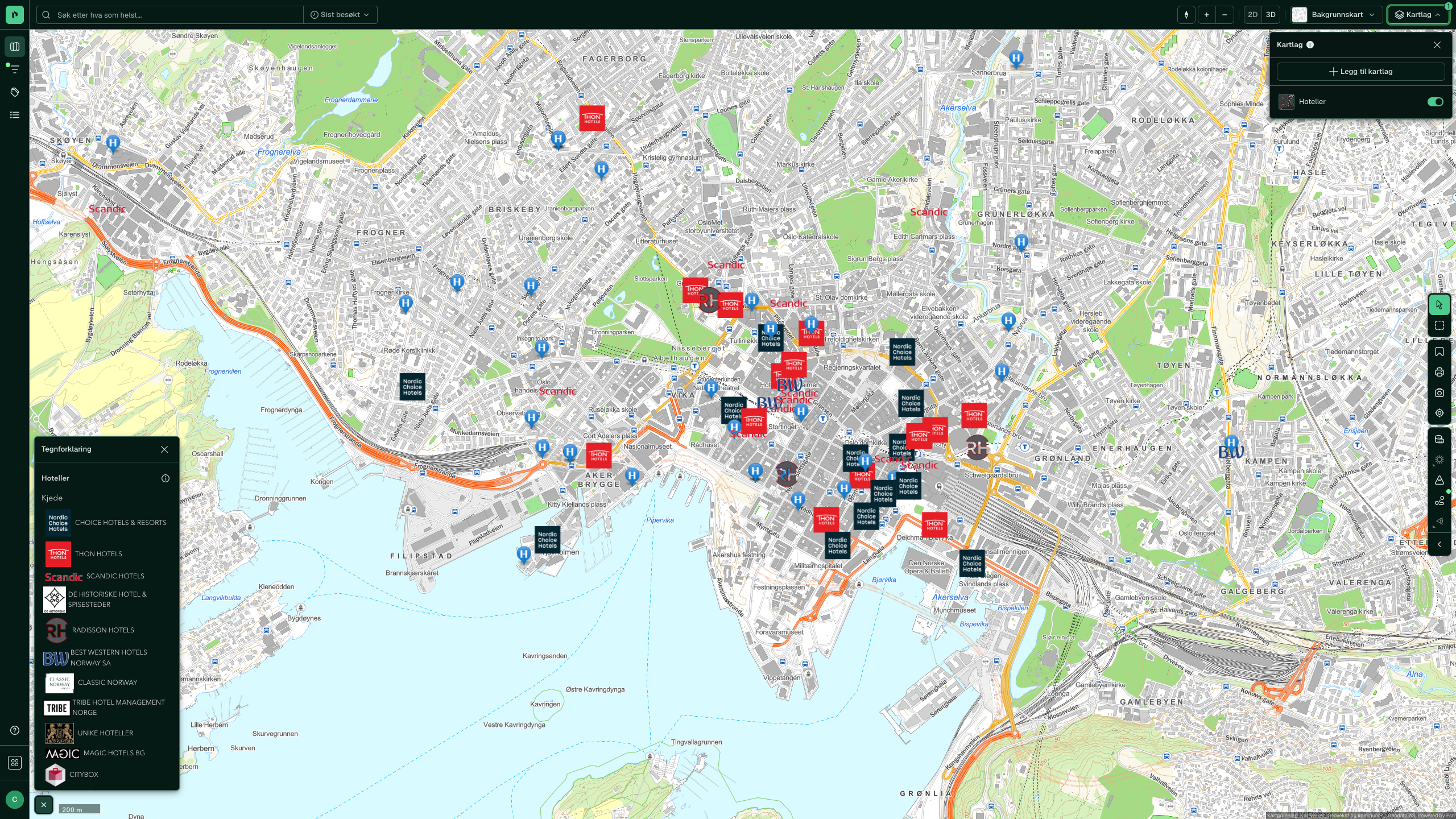Image resolution: width=1456 pixels, height=819 pixels.
Task: Click CITYBOX legend entry
Action: pyautogui.click(x=72, y=775)
